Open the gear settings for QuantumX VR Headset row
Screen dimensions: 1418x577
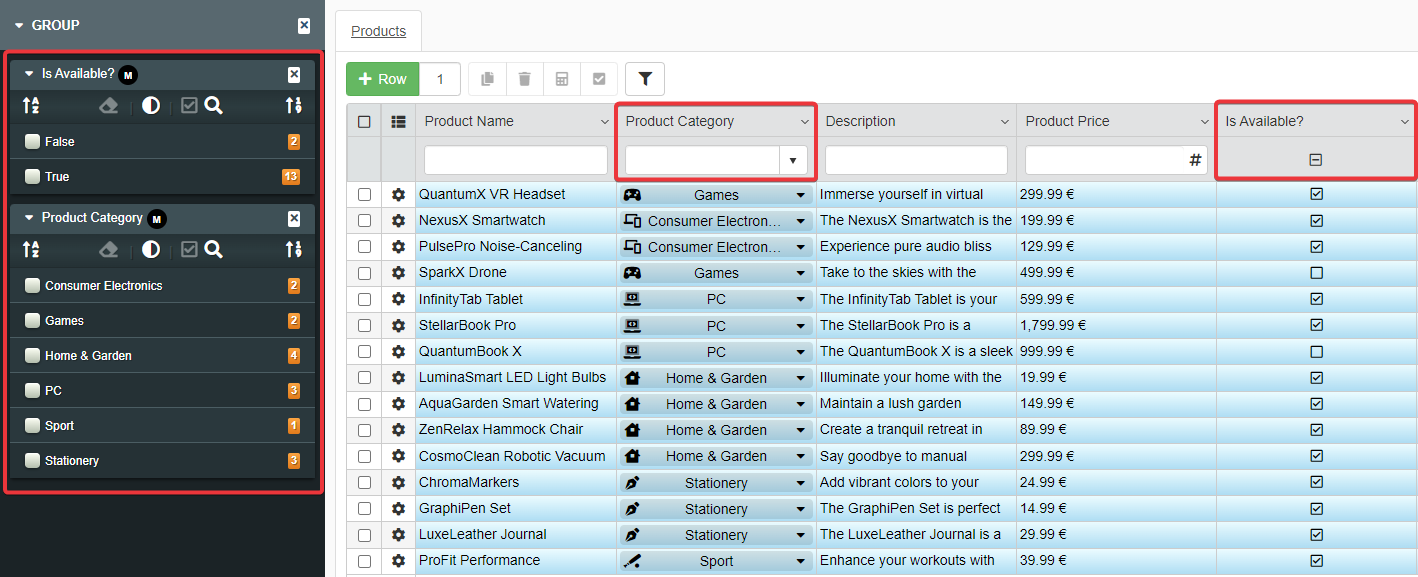tap(398, 195)
